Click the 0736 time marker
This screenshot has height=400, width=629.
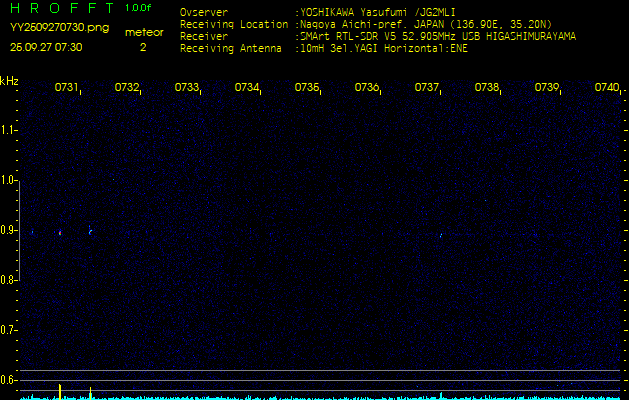coord(367,87)
